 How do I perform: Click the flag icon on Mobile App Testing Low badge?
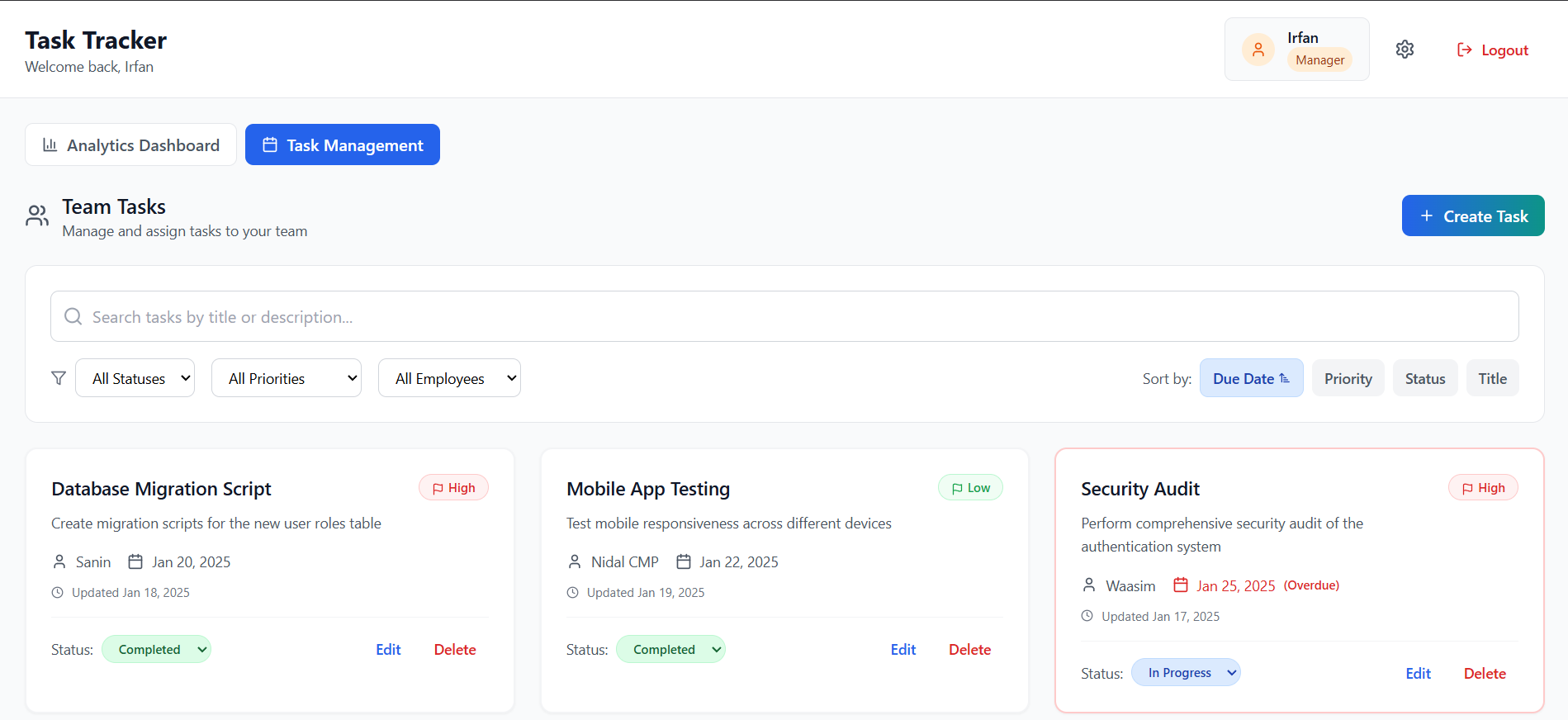pos(957,489)
